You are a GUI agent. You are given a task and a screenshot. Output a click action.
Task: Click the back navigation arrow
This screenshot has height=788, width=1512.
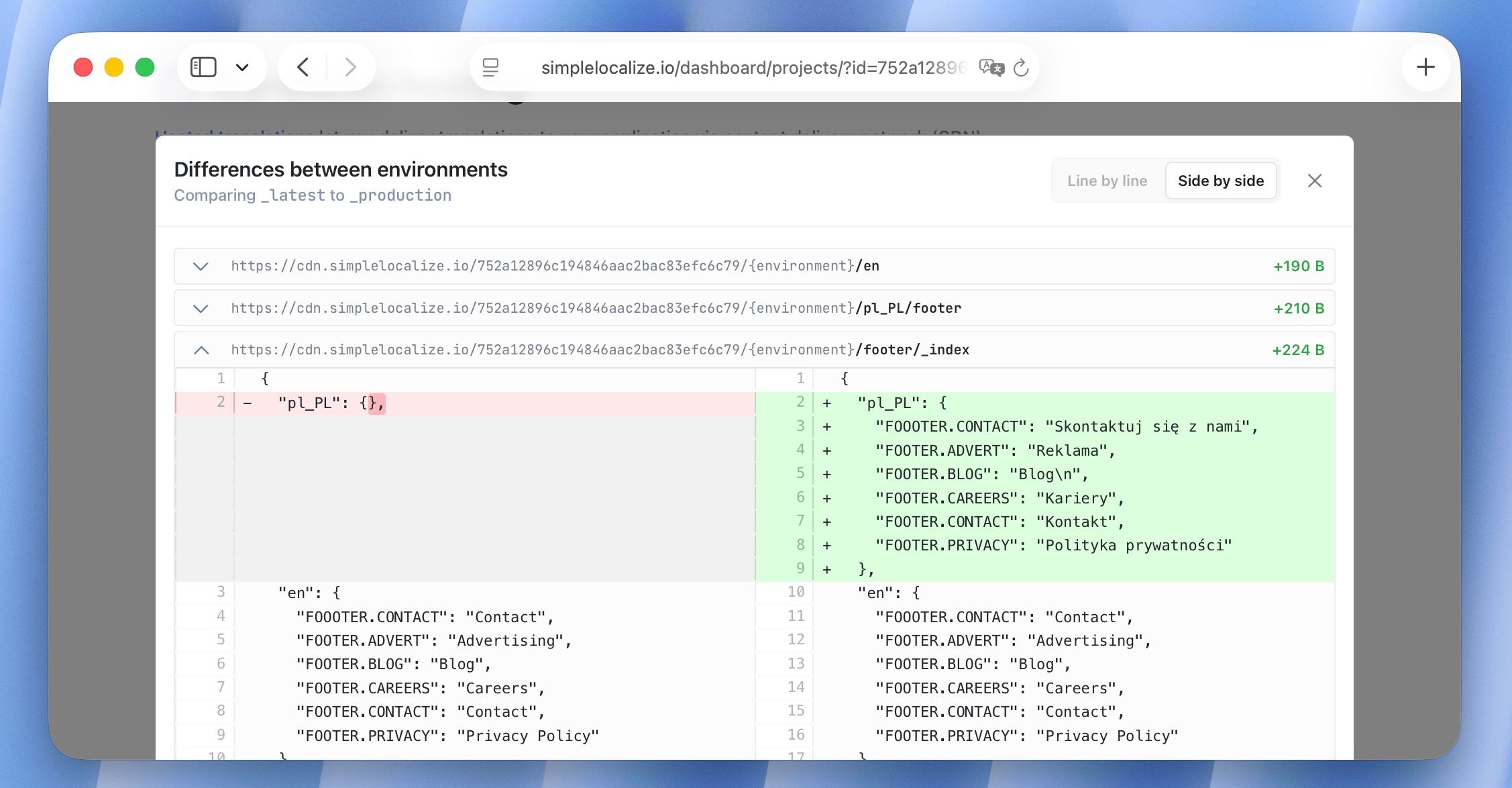[303, 66]
